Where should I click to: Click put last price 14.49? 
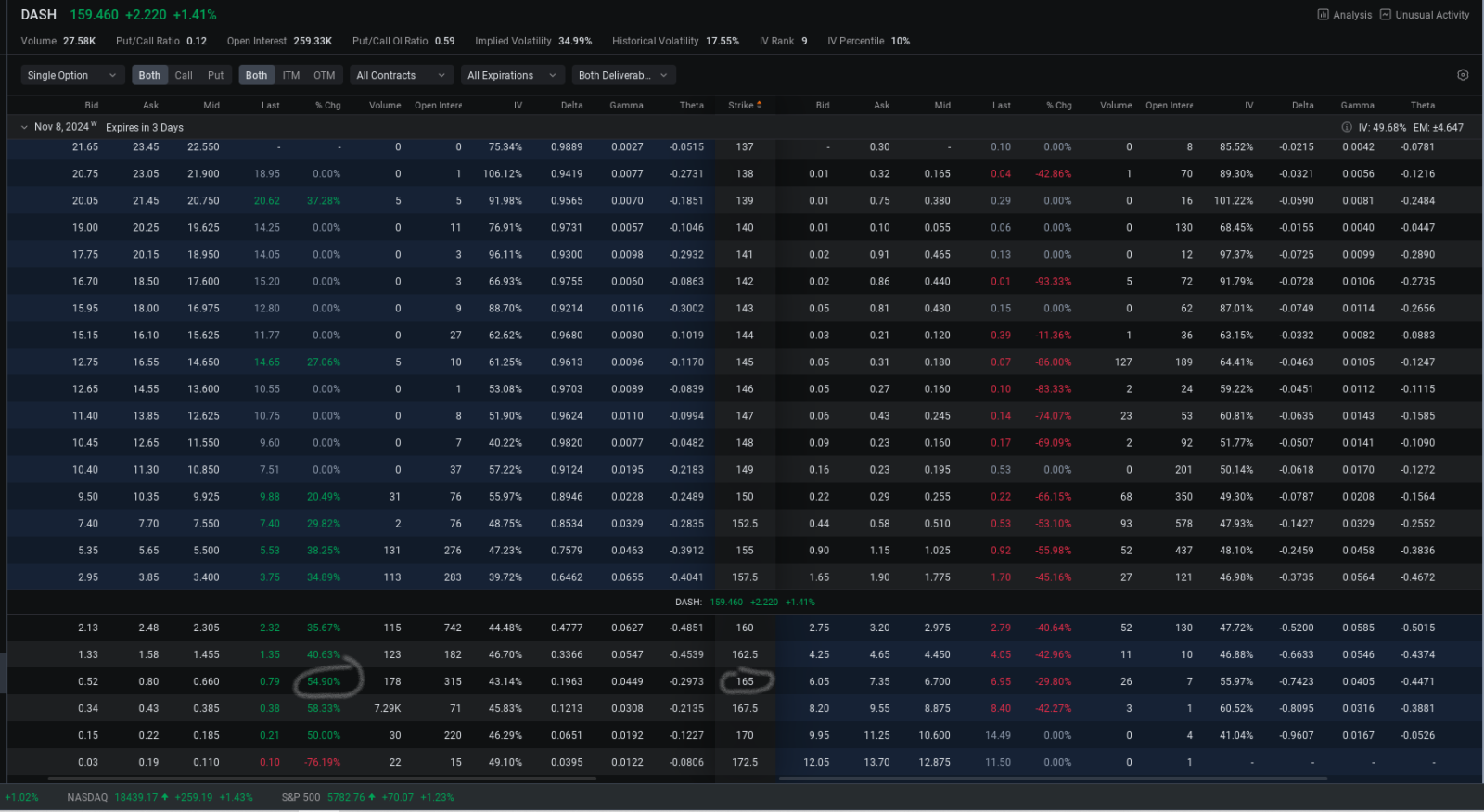click(x=998, y=735)
